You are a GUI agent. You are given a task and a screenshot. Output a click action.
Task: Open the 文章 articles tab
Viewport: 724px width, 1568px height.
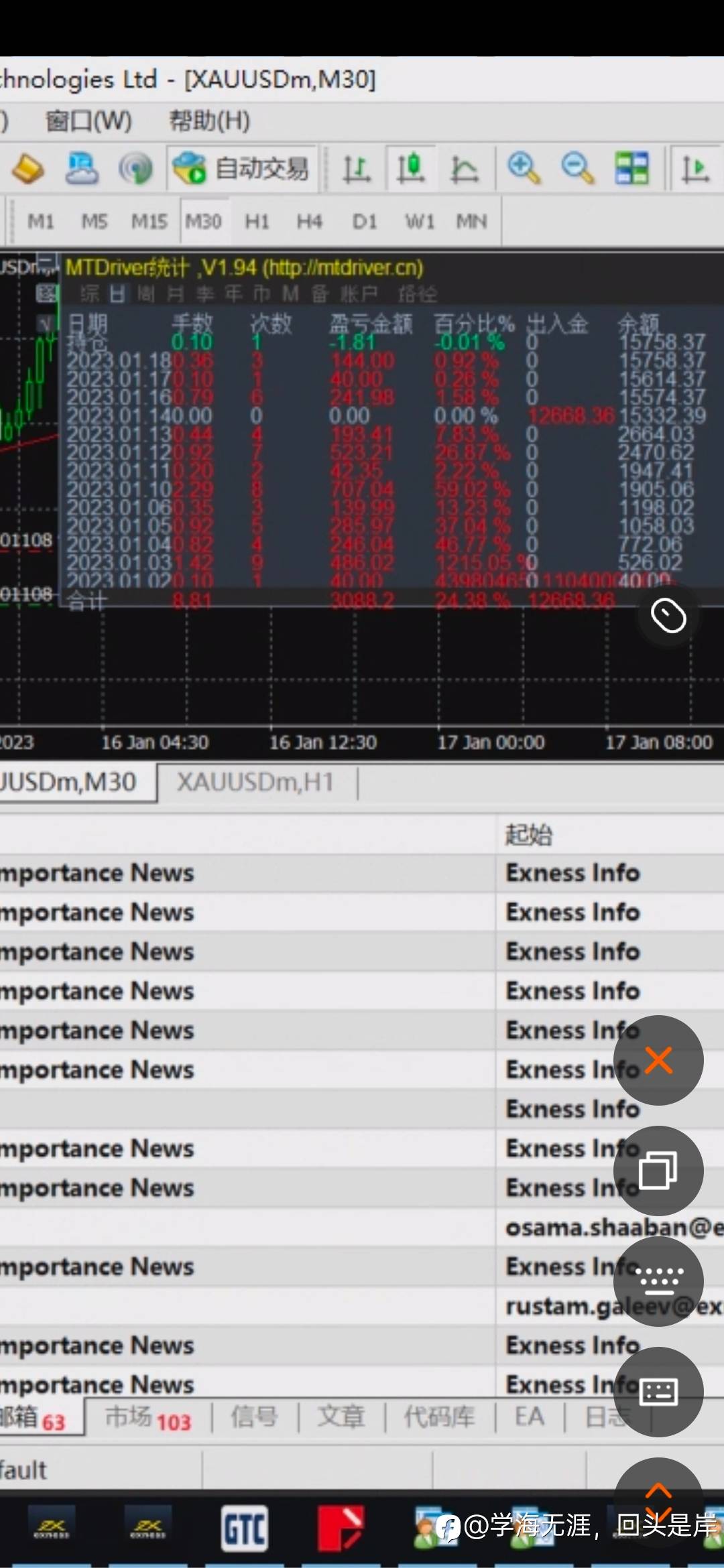pyautogui.click(x=341, y=1417)
